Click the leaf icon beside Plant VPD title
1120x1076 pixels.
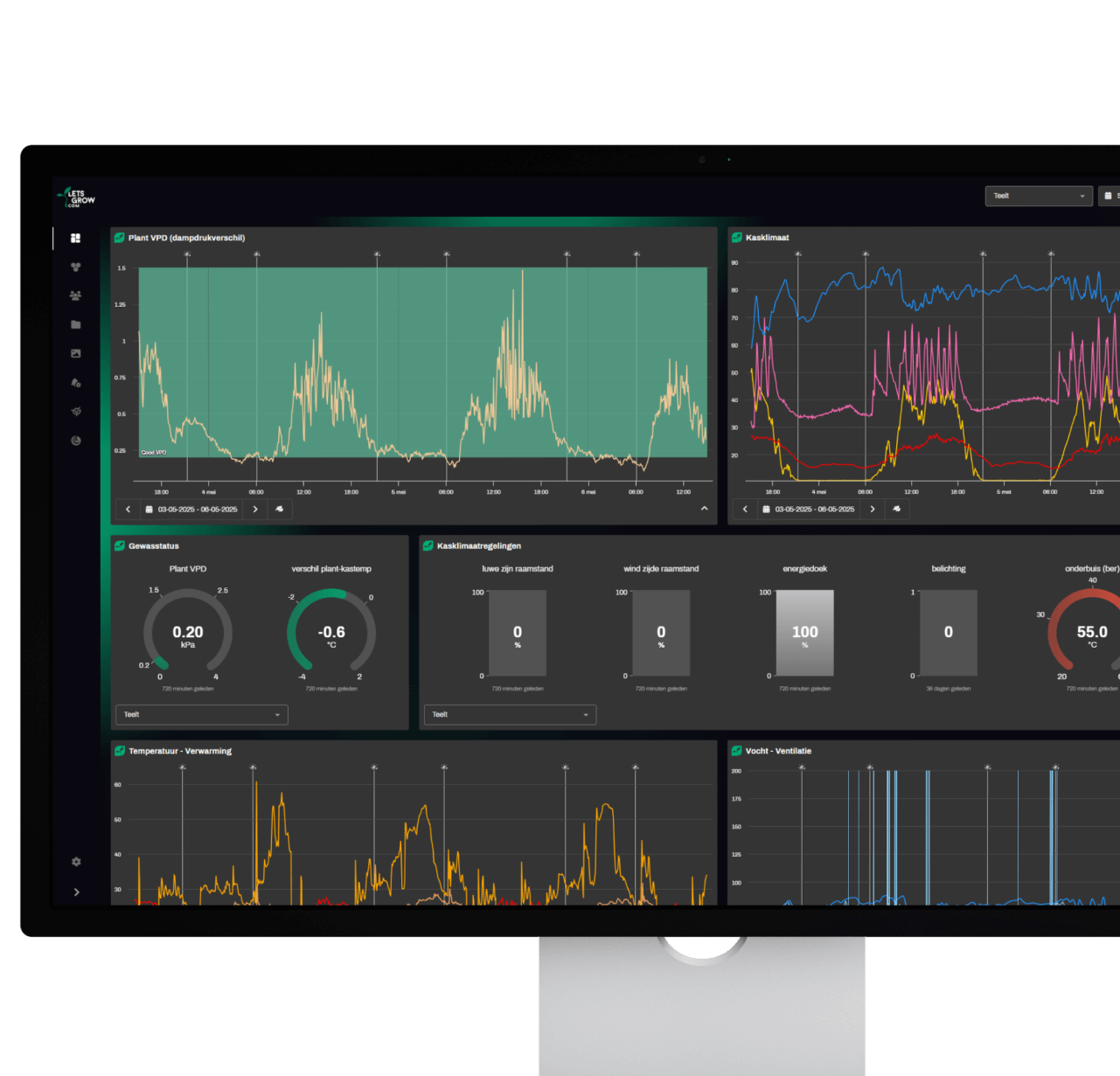[119, 238]
